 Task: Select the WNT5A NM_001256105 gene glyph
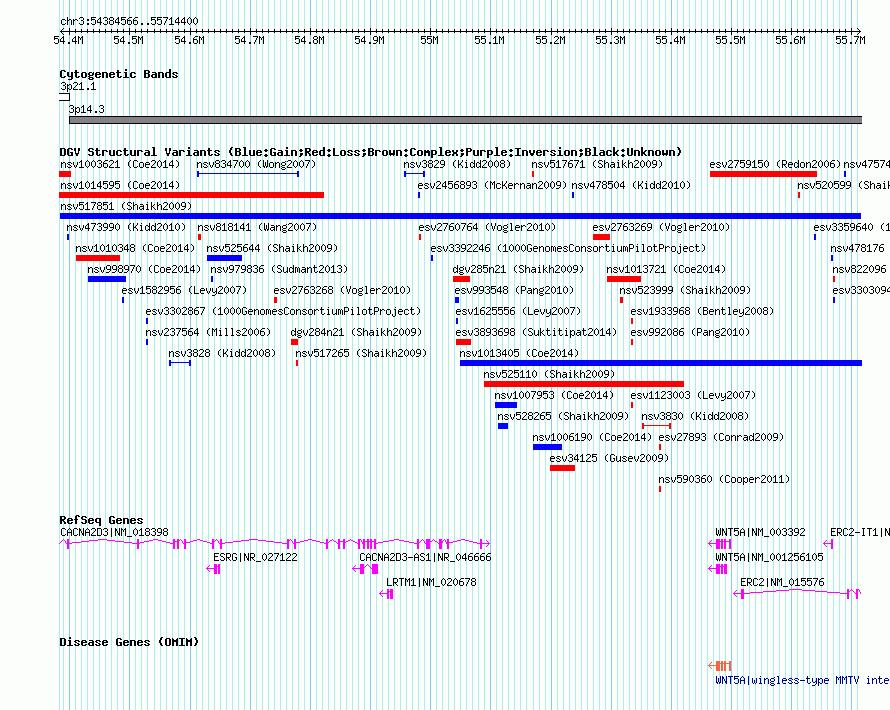point(718,569)
